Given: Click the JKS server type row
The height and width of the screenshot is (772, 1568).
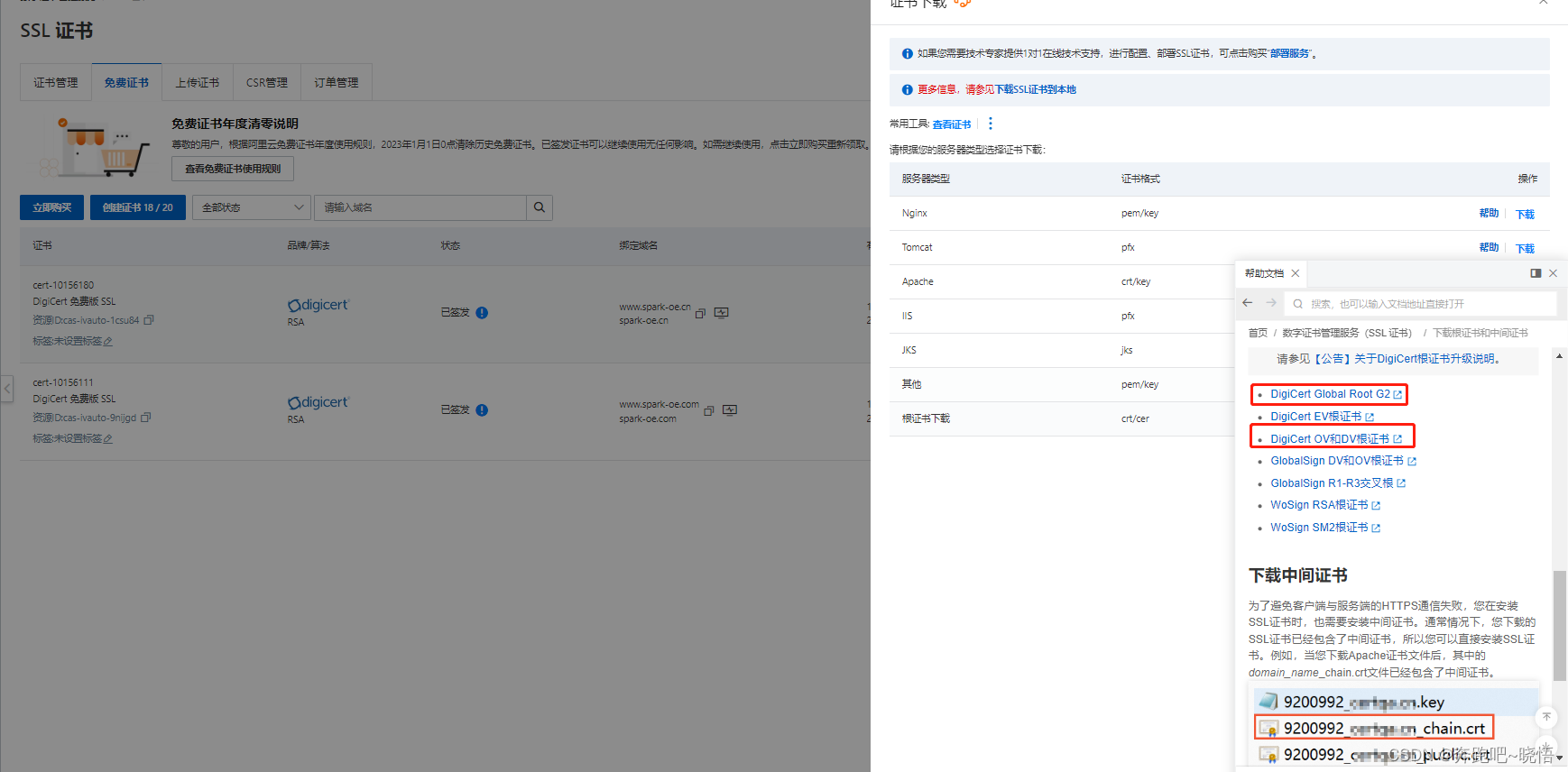Looking at the screenshot, I should click(1062, 350).
